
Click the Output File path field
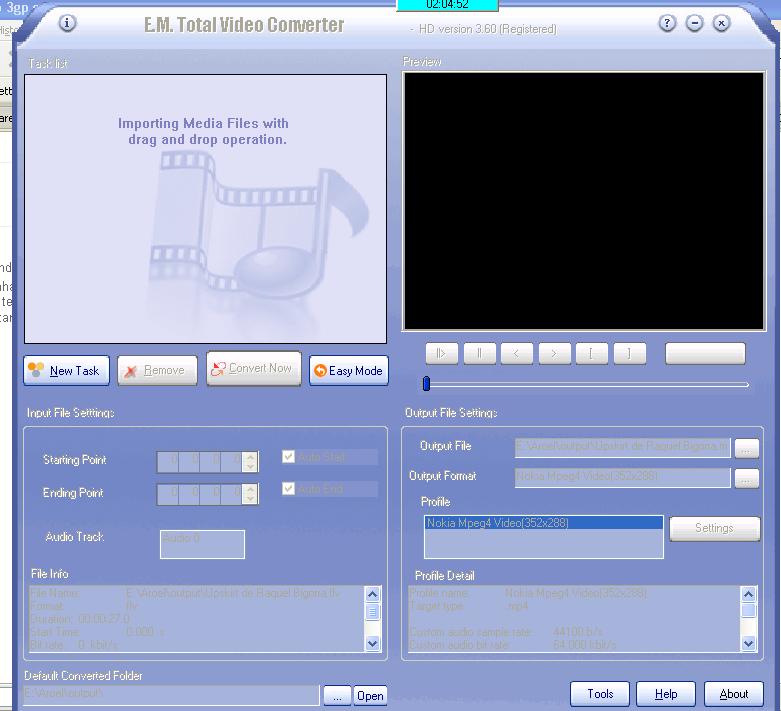click(x=623, y=447)
